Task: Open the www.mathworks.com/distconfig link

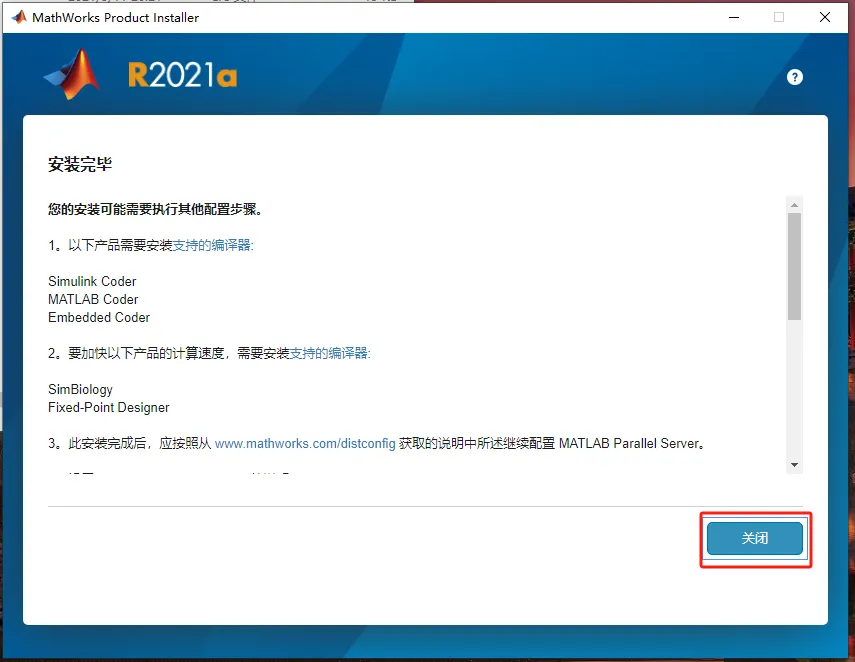Action: click(x=305, y=443)
